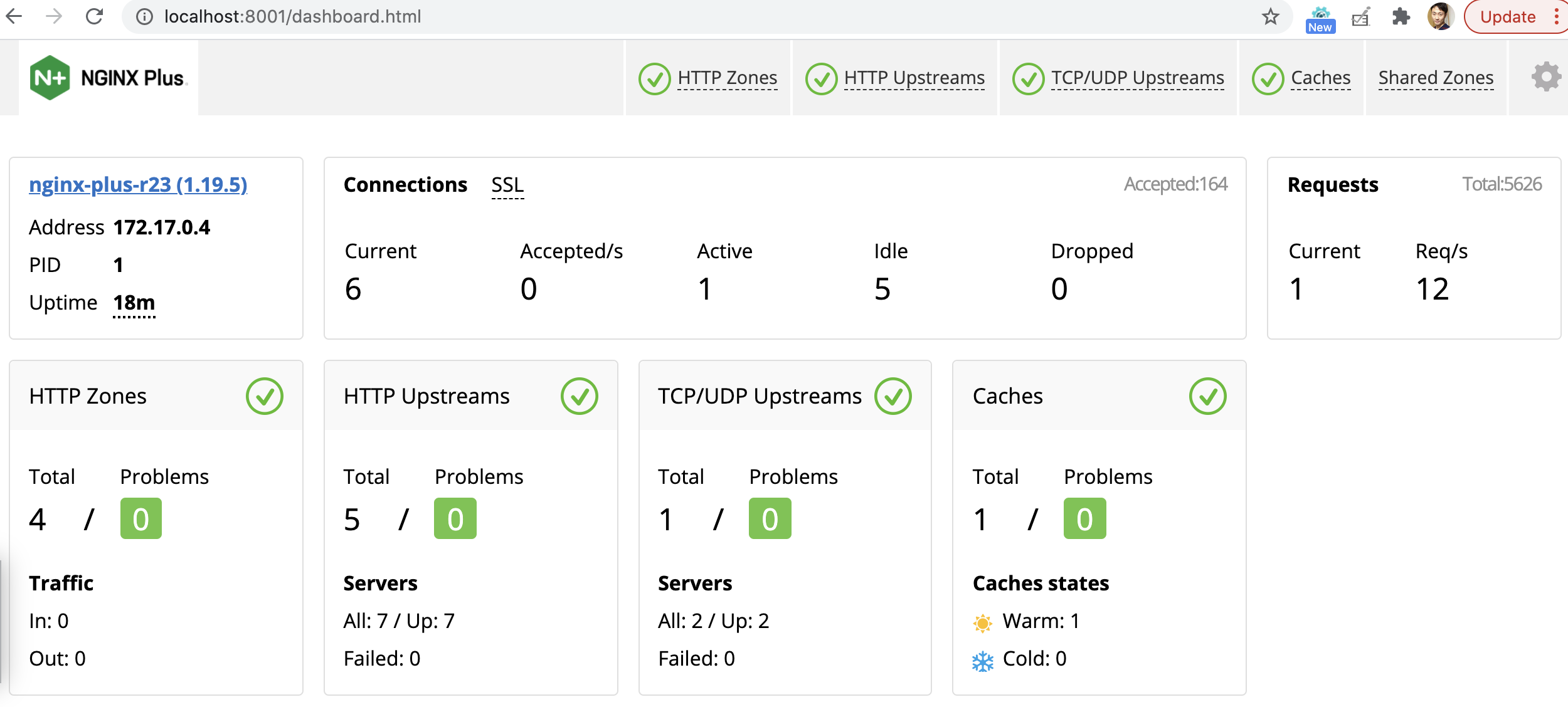Screen dimensions: 1568x707
Task: Click All: 7 / Up: 7 servers text
Action: [399, 621]
